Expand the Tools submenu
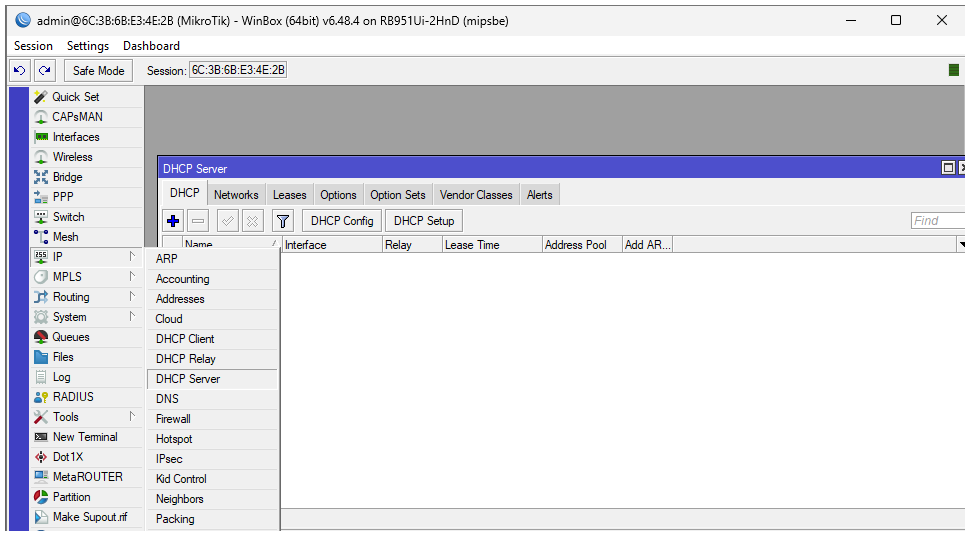Screen dimensions: 970x536 132,417
